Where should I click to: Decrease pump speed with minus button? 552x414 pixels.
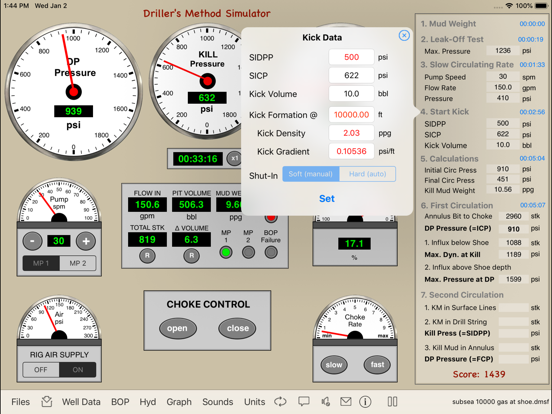pyautogui.click(x=32, y=241)
